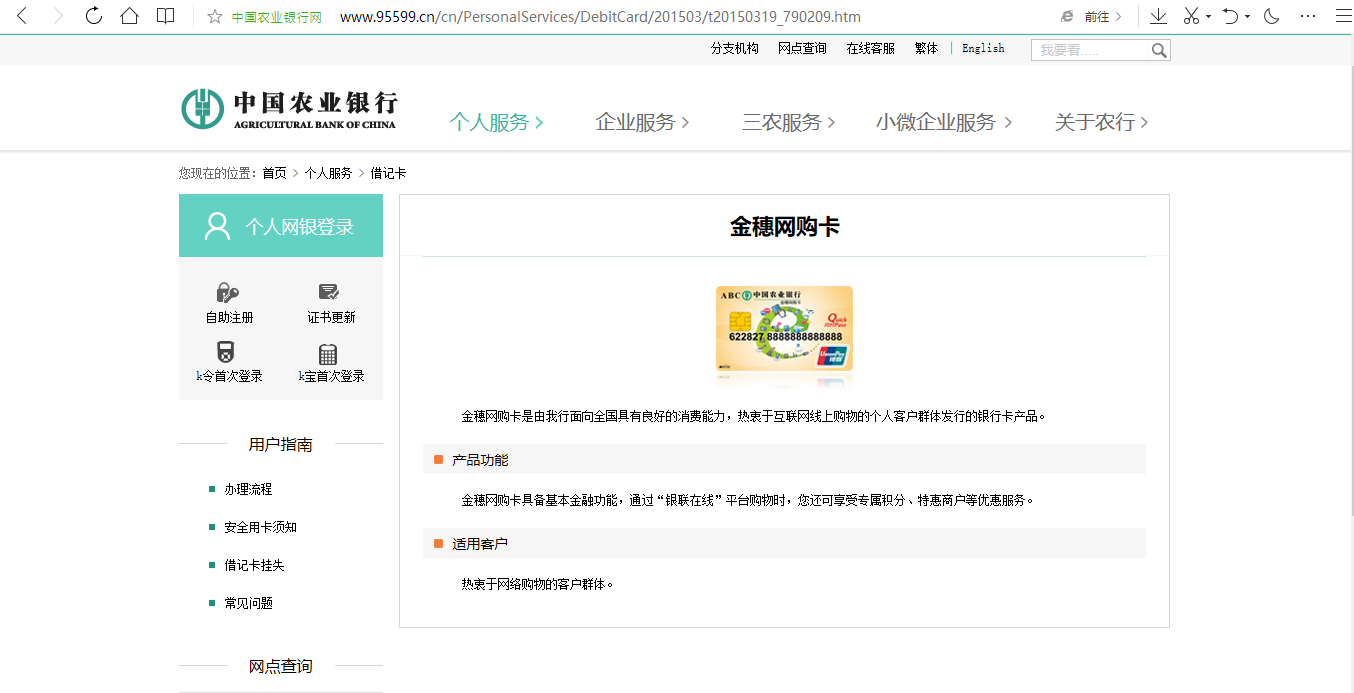Screen dimensions: 1354x693
Task: Expand the scissors tool dropdown arrow
Action: [x=1208, y=17]
